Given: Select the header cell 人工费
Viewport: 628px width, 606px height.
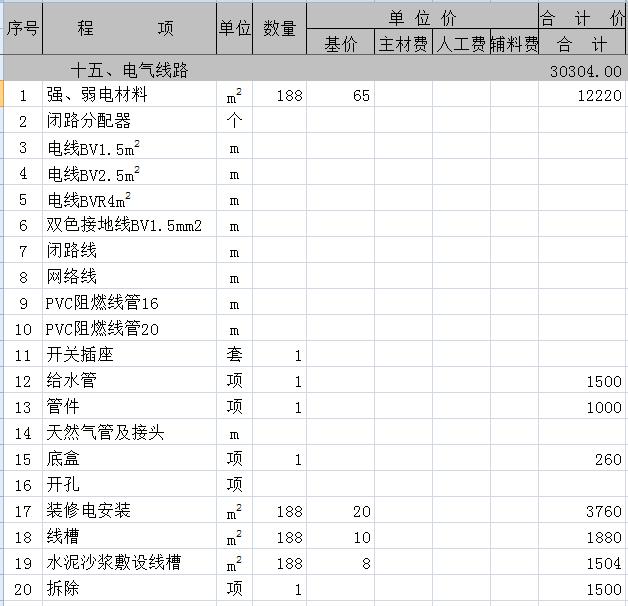Looking at the screenshot, I should [461, 42].
